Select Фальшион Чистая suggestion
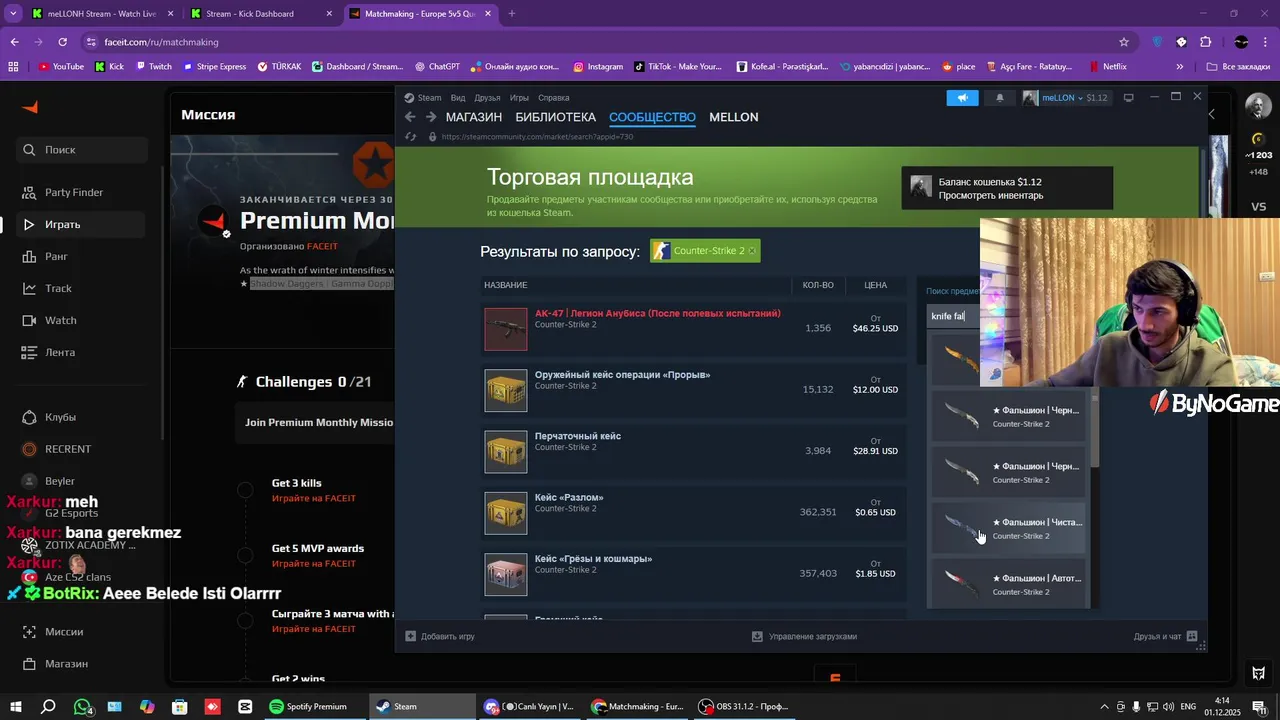This screenshot has width=1280, height=720. (1008, 528)
